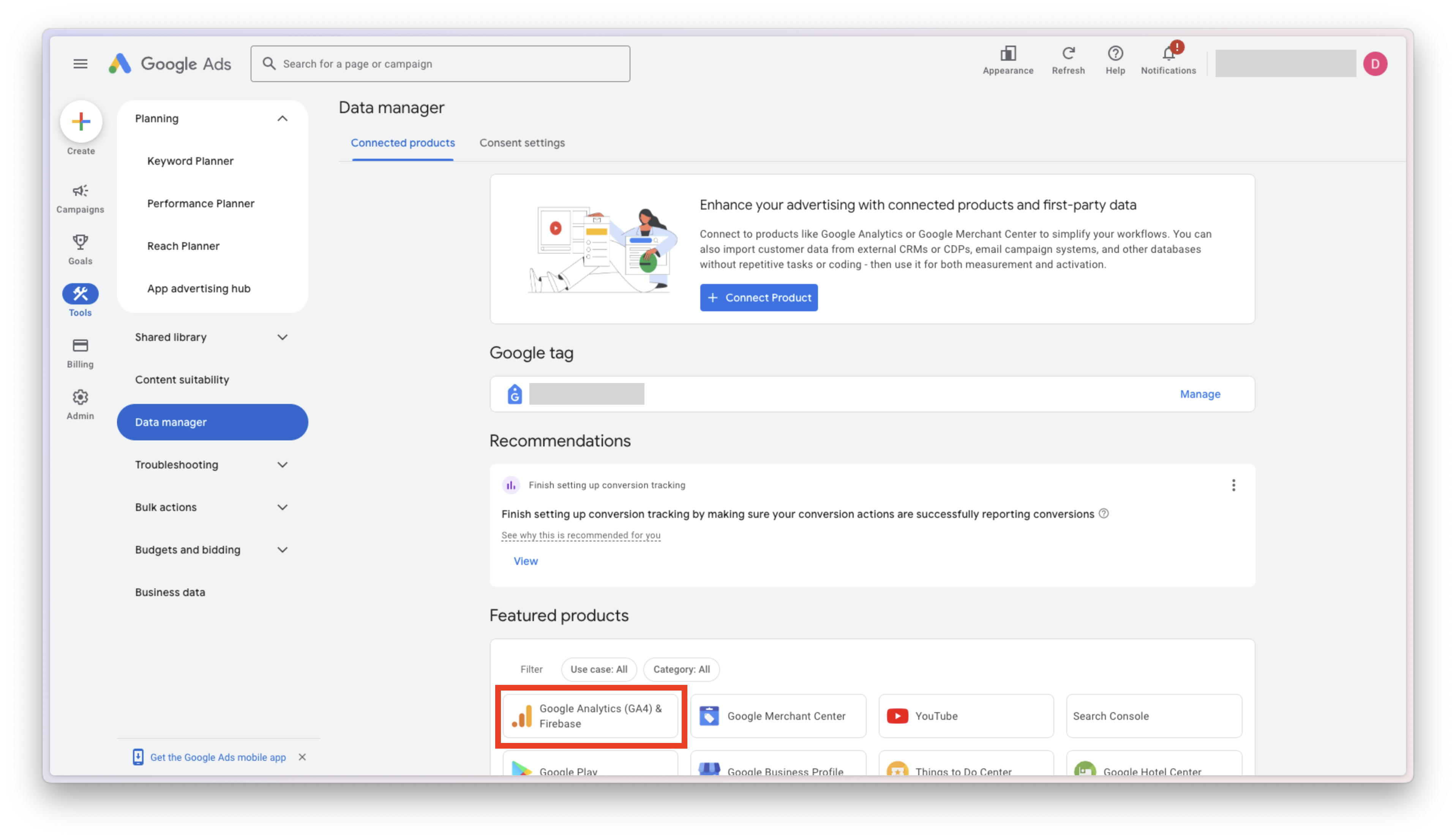Screen dimensions: 1456x839
Task: Open the Campaigns sidebar icon
Action: click(80, 191)
